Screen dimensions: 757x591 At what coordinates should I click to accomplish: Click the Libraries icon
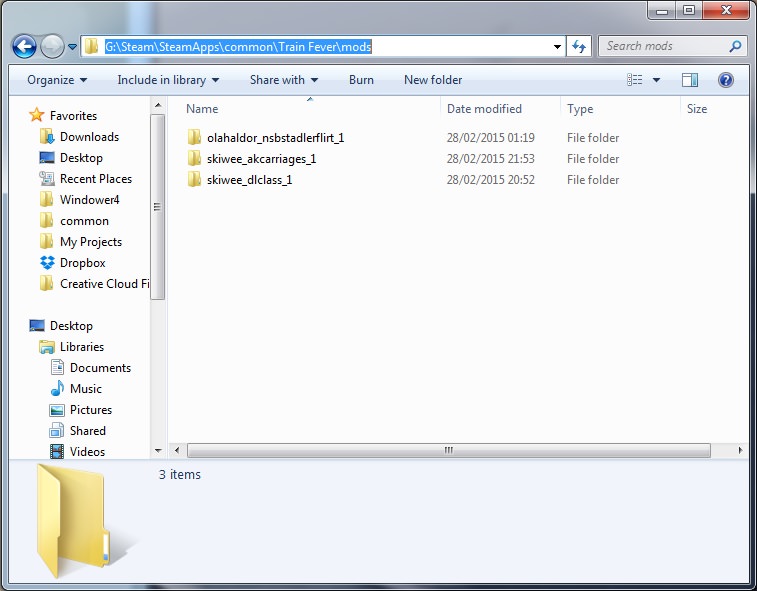[x=47, y=347]
